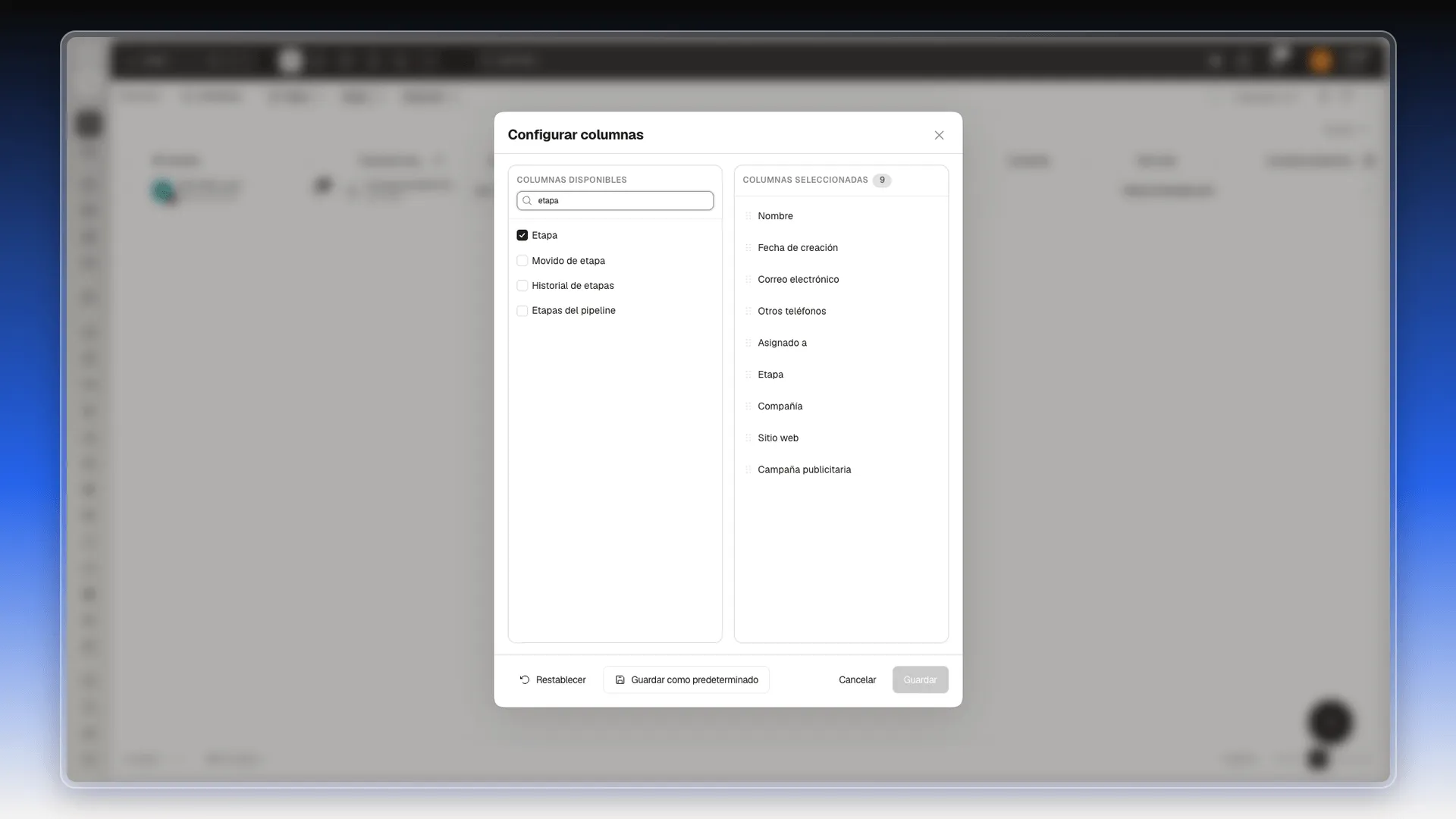Click drag handle beside Asignado a
The height and width of the screenshot is (819, 1456).
click(x=748, y=344)
